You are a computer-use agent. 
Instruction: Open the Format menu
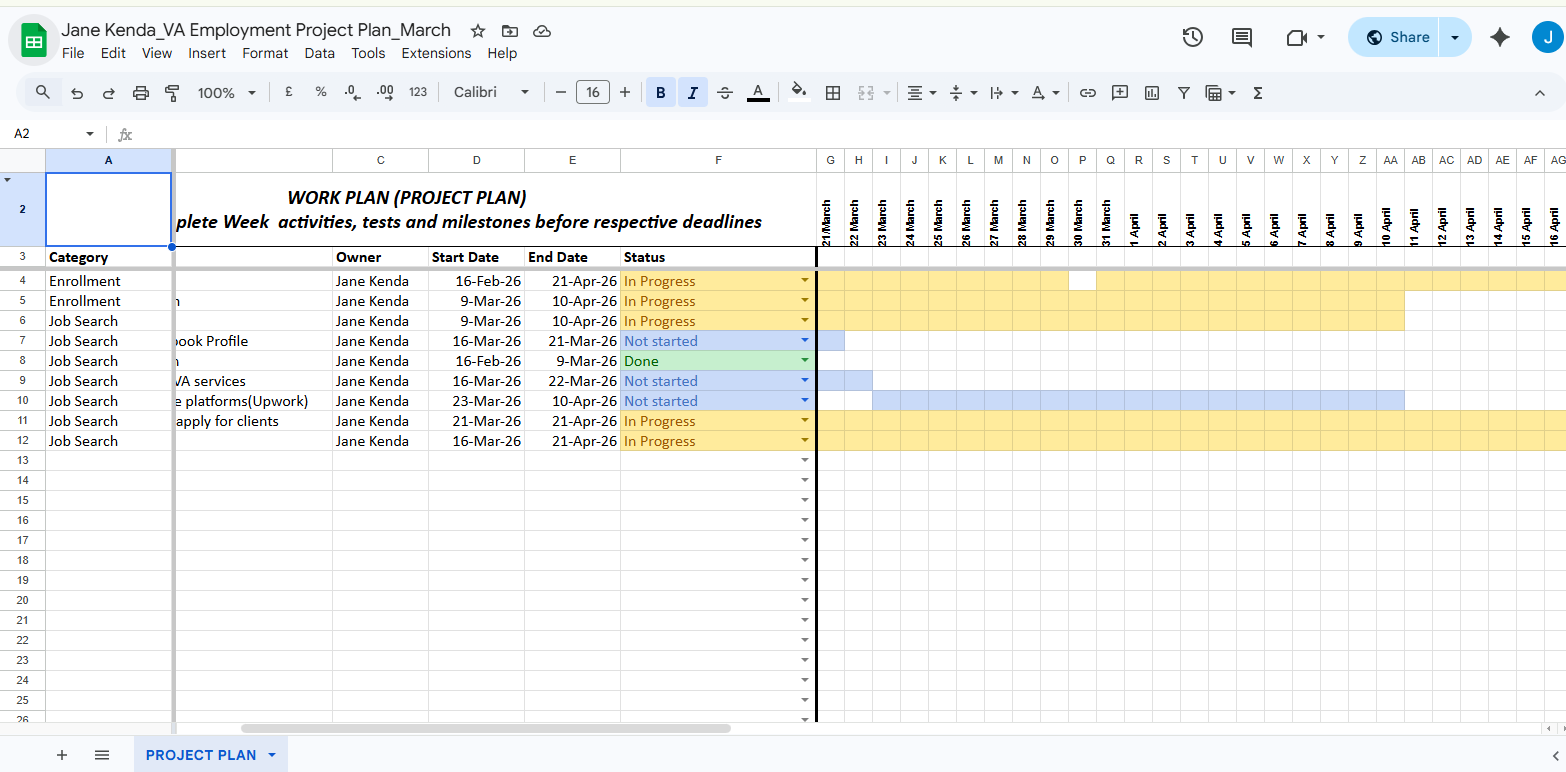coord(265,53)
